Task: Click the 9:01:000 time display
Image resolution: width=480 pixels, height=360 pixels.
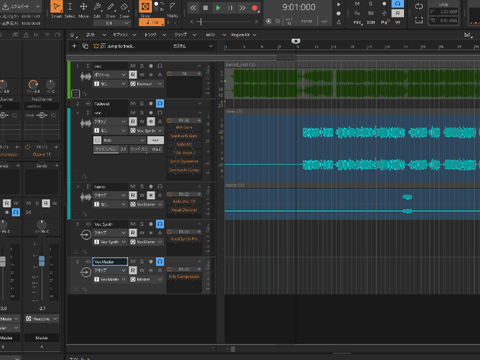Action: [x=299, y=7]
